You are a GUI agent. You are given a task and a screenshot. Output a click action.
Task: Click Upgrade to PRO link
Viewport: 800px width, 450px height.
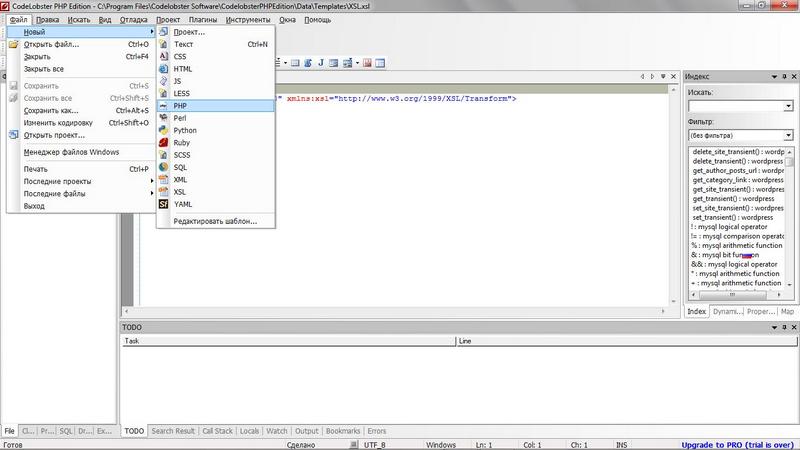(738, 445)
